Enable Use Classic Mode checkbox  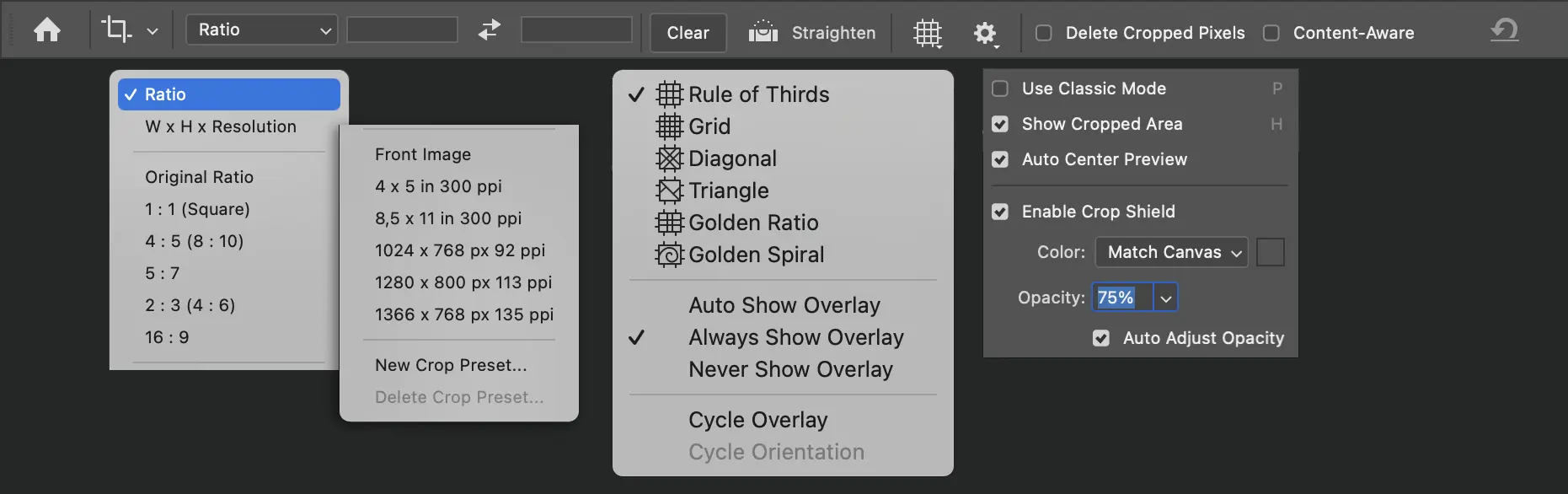(1000, 89)
